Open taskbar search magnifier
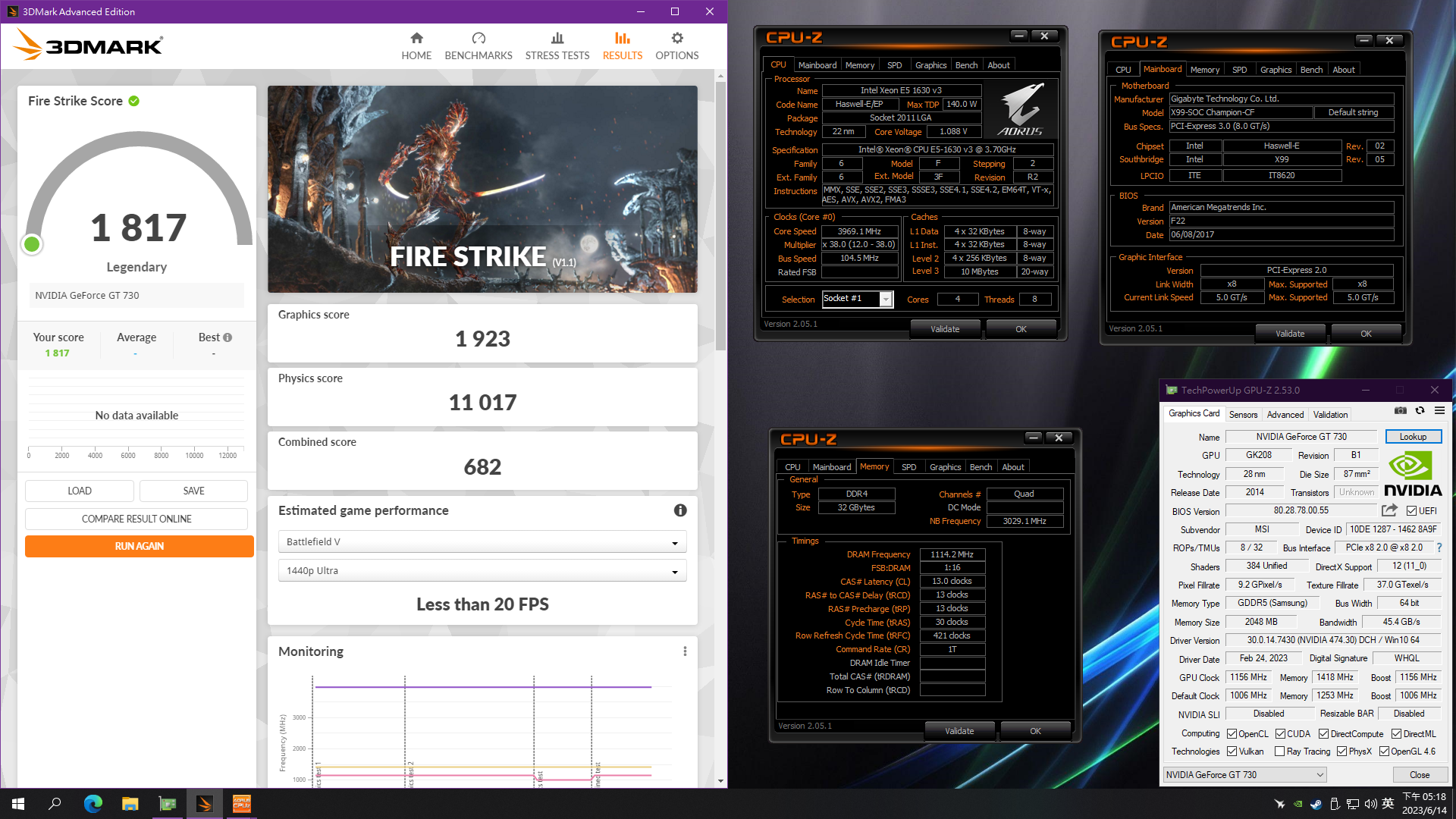 tap(55, 804)
